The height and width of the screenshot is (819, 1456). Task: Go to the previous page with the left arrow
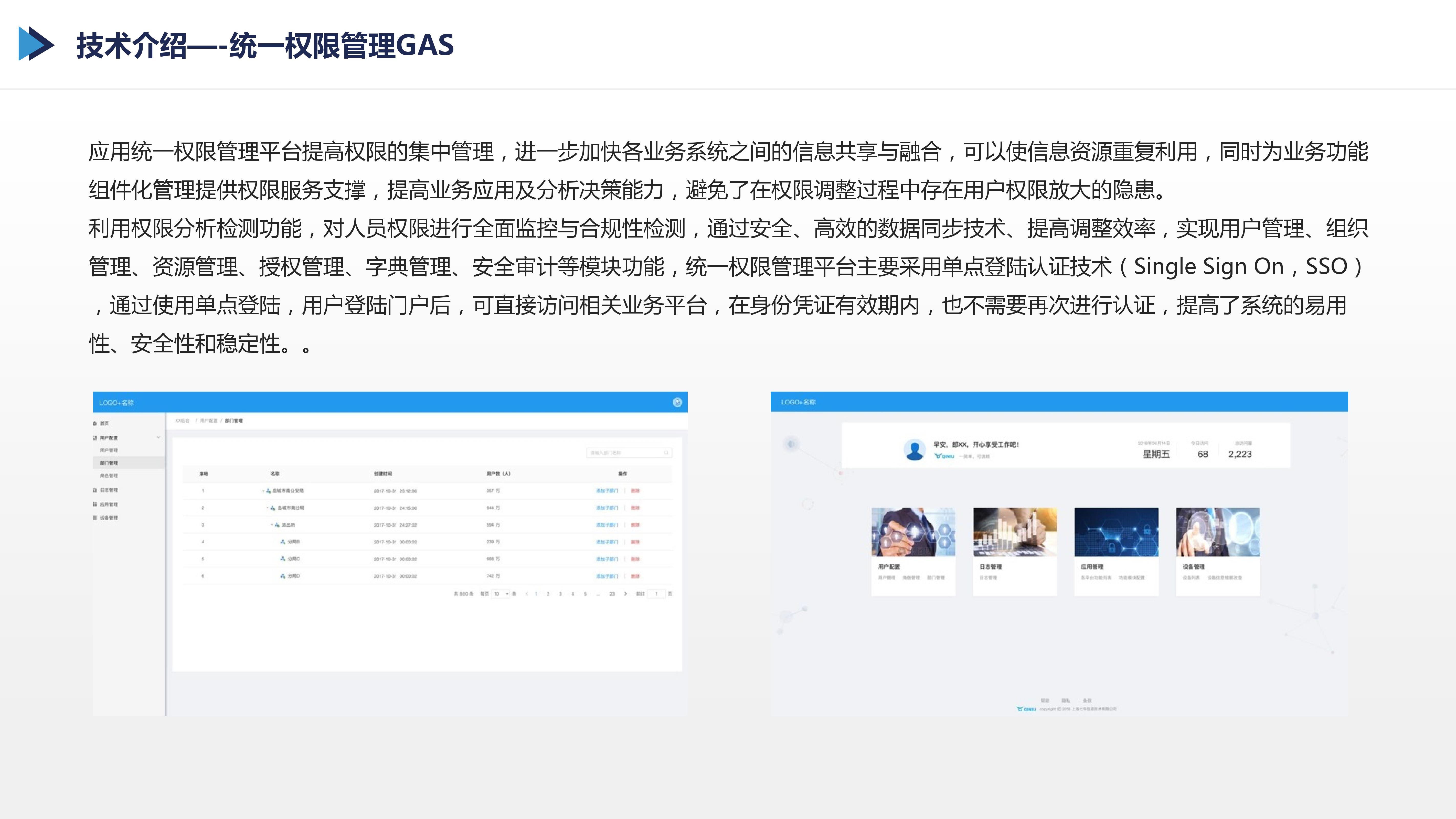tap(527, 594)
